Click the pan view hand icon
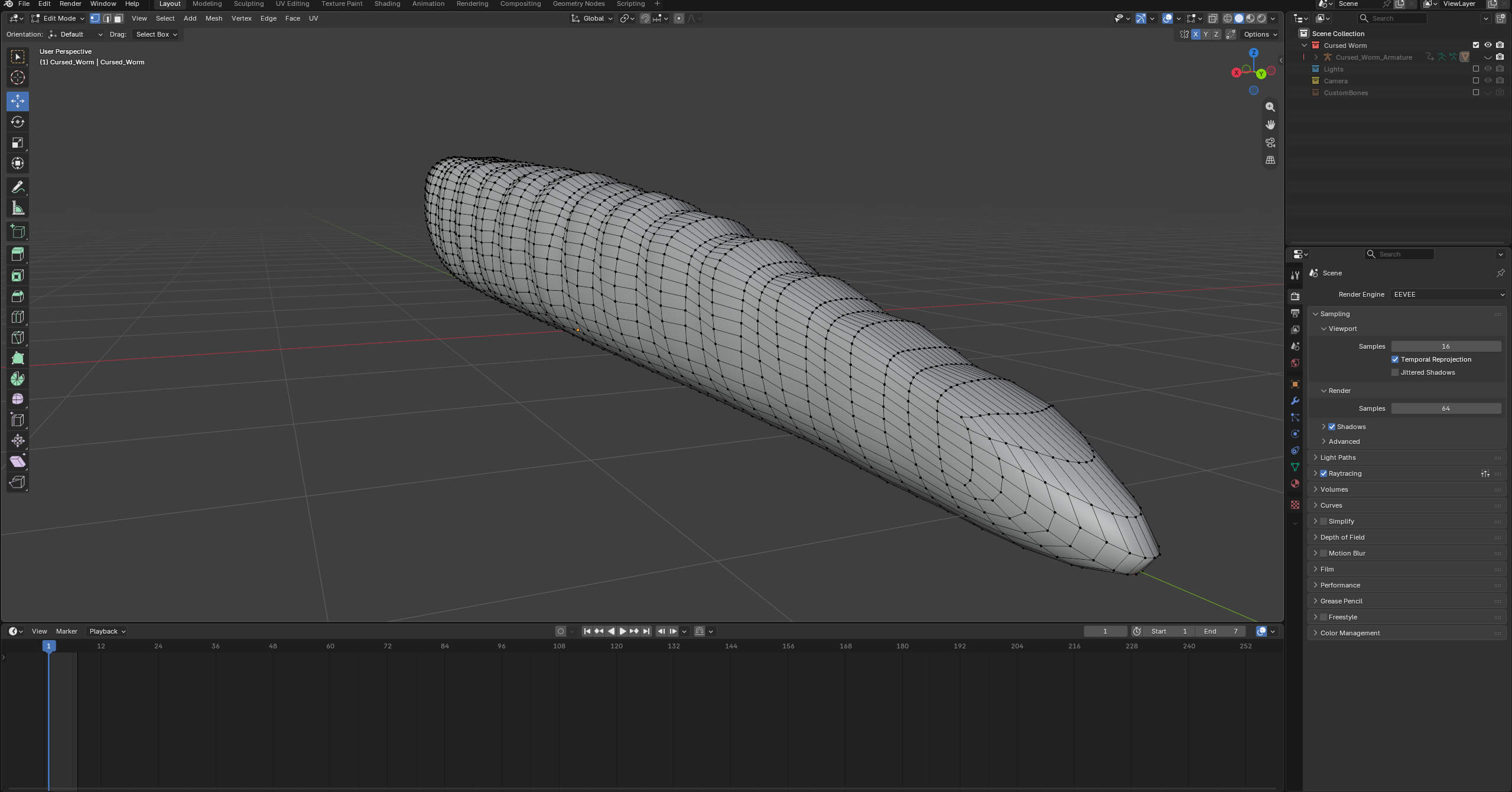1512x792 pixels. coord(1270,125)
